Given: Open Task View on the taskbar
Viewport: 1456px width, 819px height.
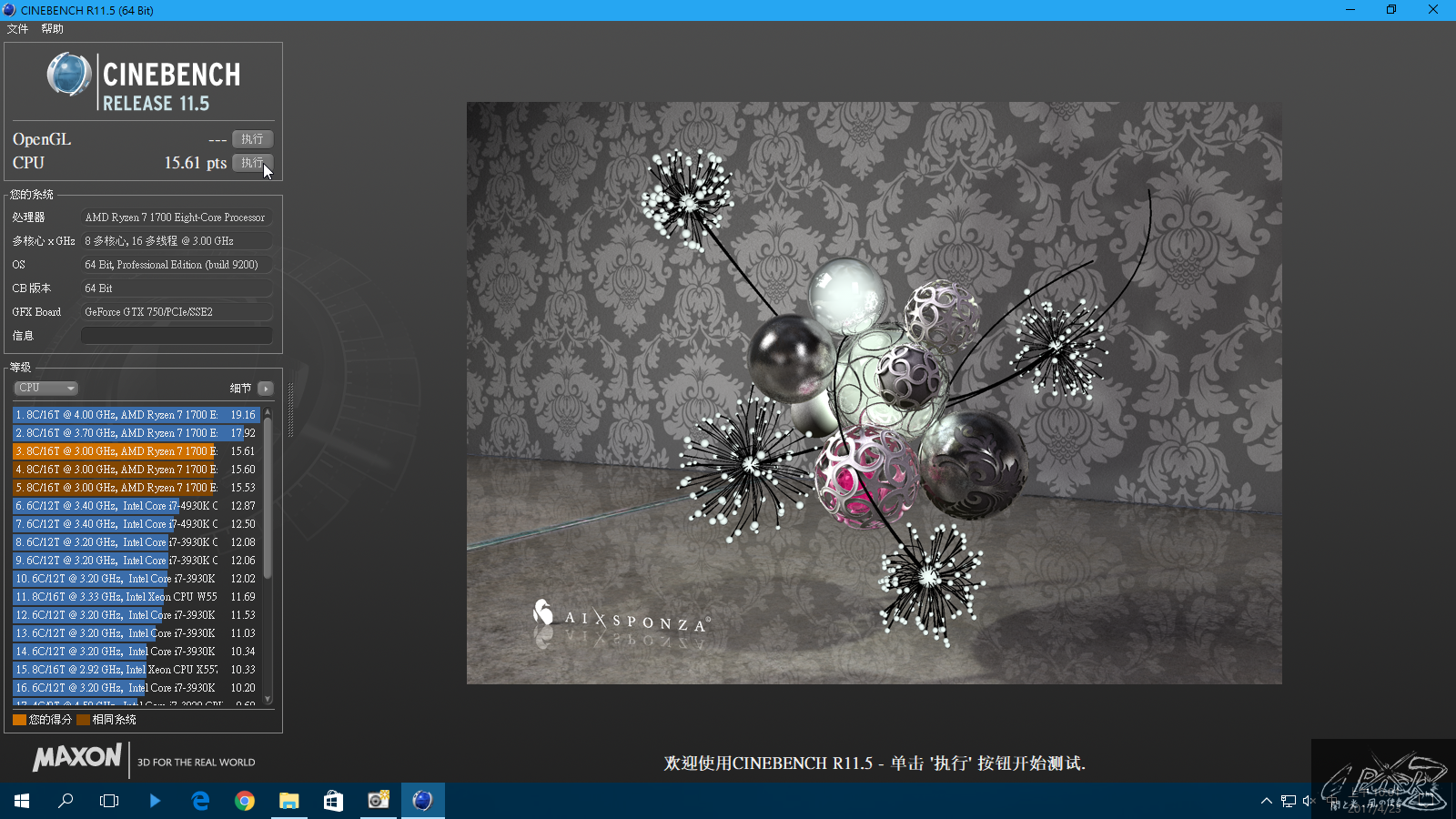Looking at the screenshot, I should (x=109, y=801).
